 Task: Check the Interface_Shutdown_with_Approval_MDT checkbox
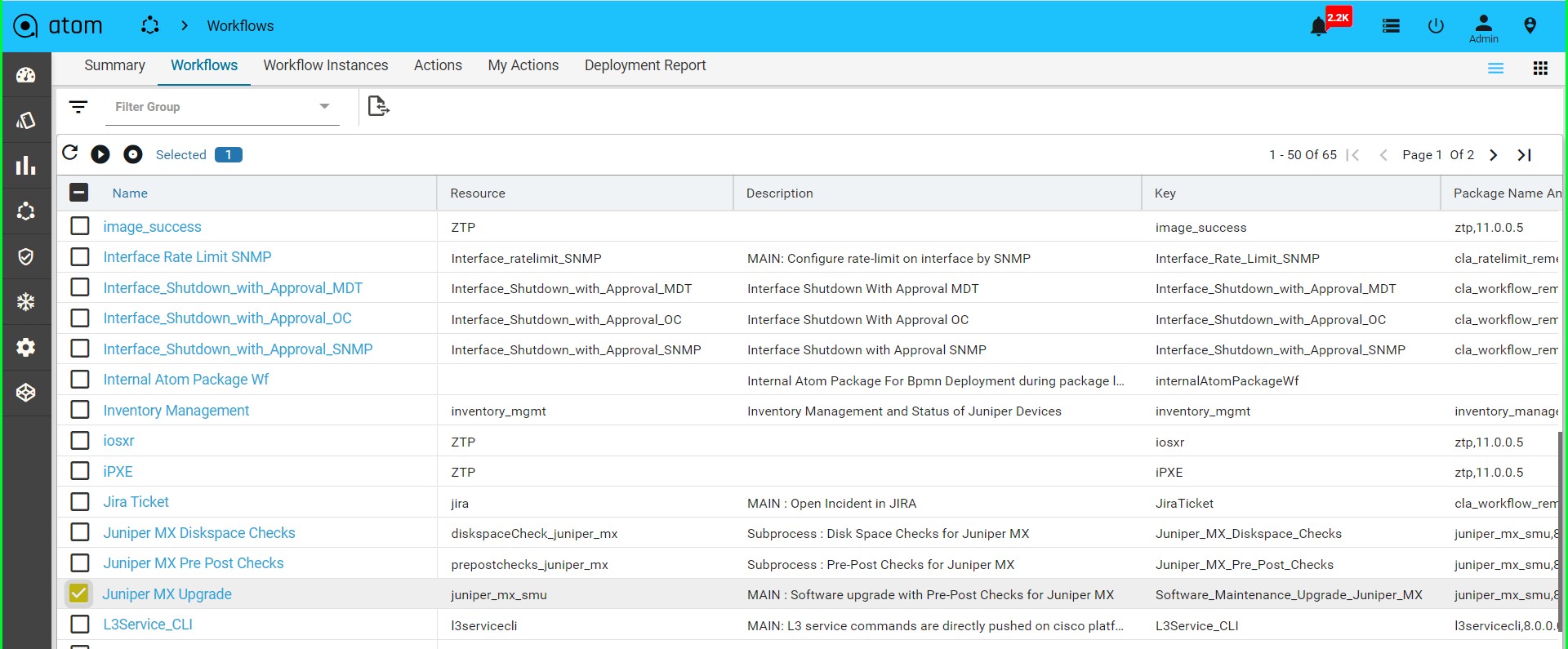pyautogui.click(x=80, y=287)
